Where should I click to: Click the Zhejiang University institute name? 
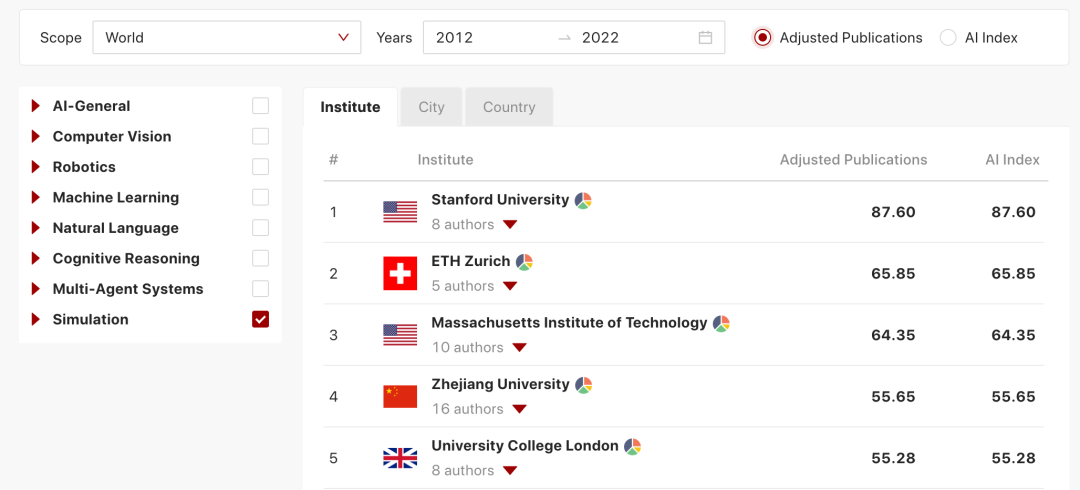point(500,384)
